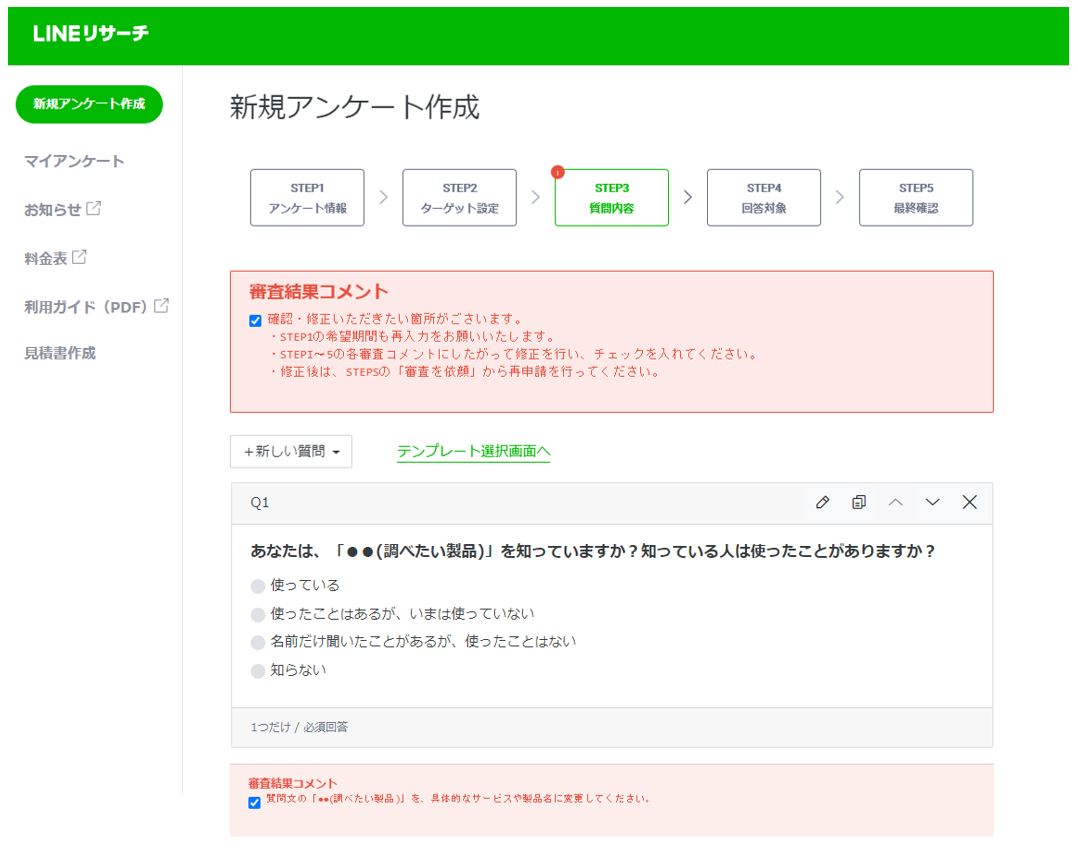Go to STEP5 最終確認
Image resolution: width=1078 pixels, height=852 pixels.
(x=915, y=198)
